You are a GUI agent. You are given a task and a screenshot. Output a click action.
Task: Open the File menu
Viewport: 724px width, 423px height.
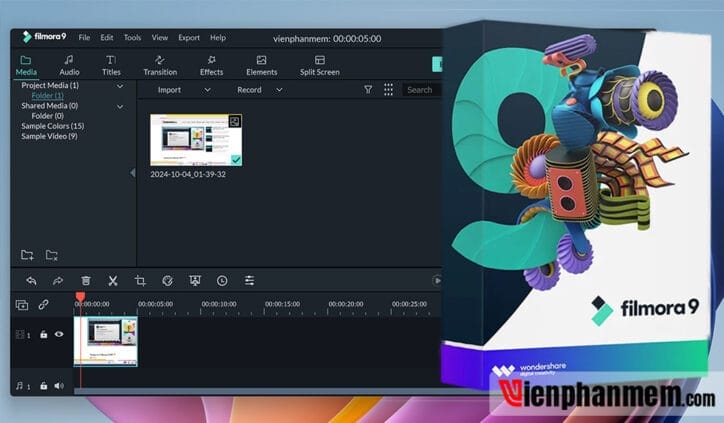[x=84, y=37]
